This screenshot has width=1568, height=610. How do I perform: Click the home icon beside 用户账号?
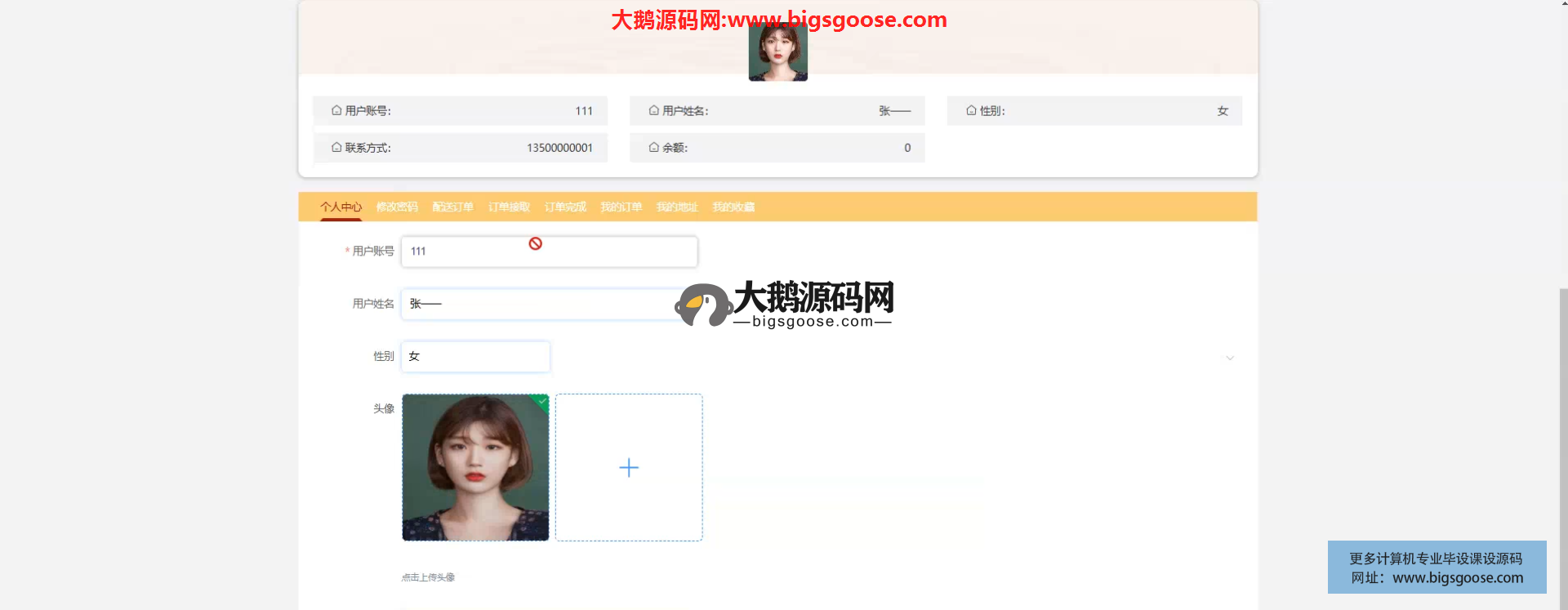point(336,110)
